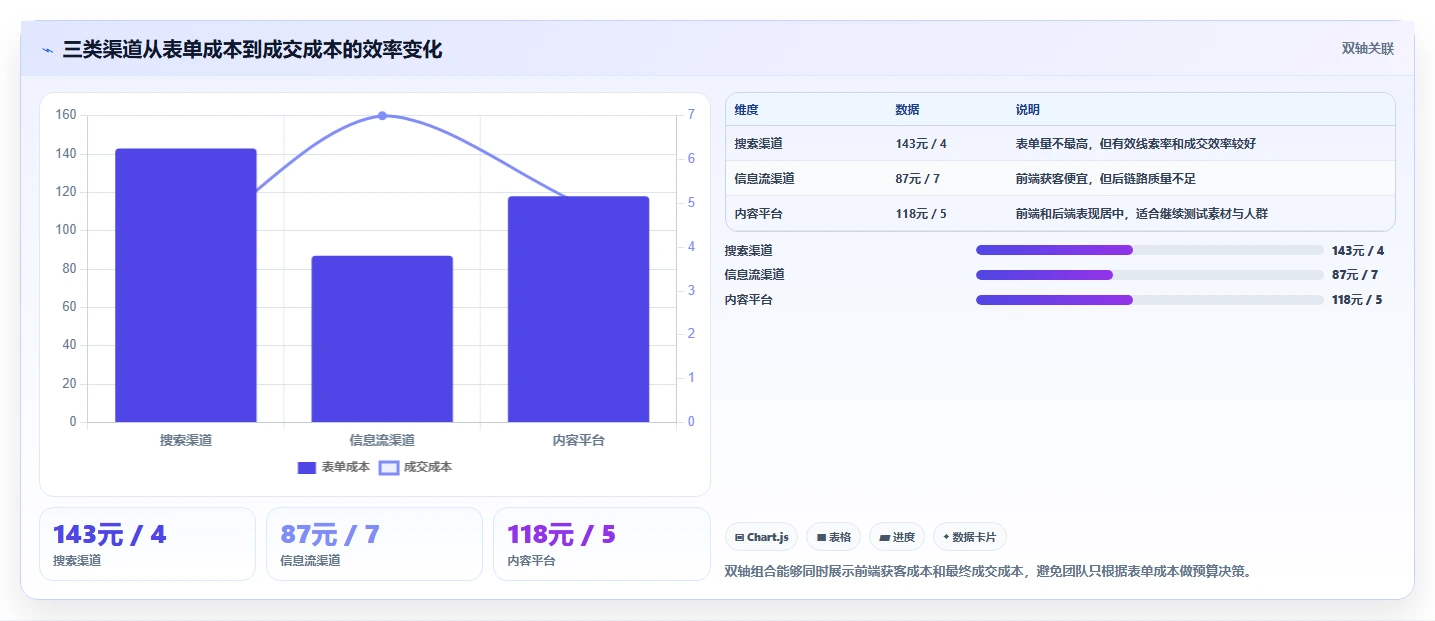This screenshot has height=621, width=1435.
Task: Click the 160 left axis label
Action: [66, 115]
